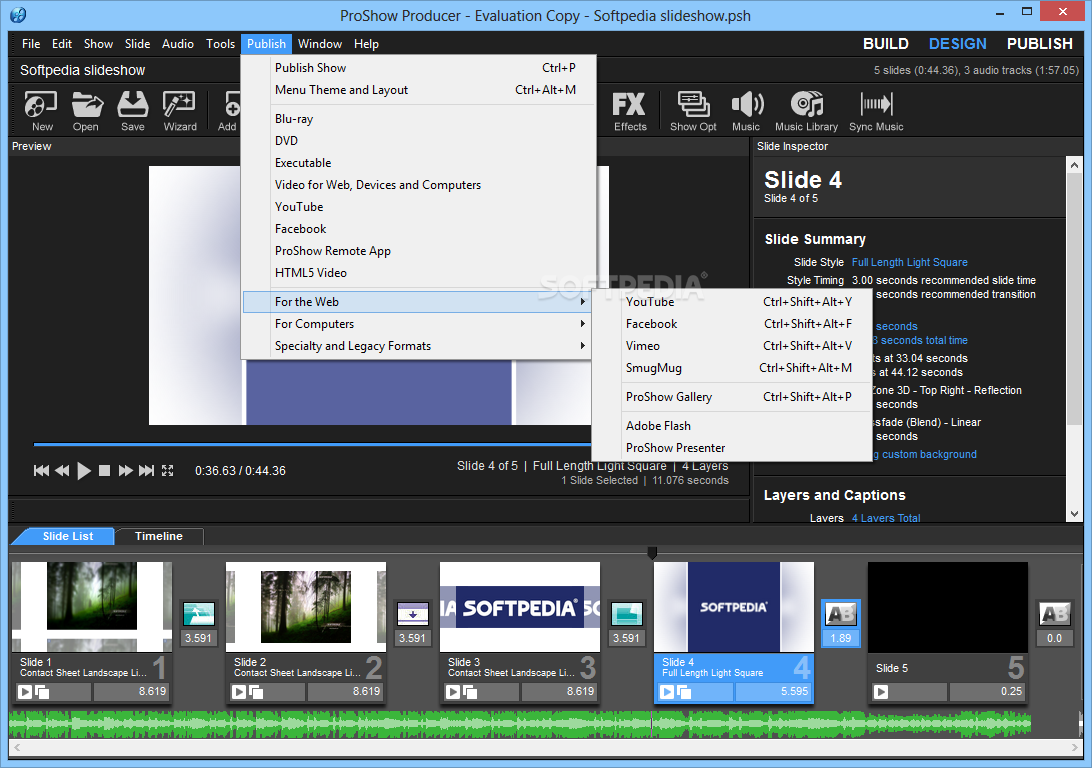This screenshot has width=1092, height=768.
Task: Click layers icon on Slide 2
Action: (x=256, y=691)
